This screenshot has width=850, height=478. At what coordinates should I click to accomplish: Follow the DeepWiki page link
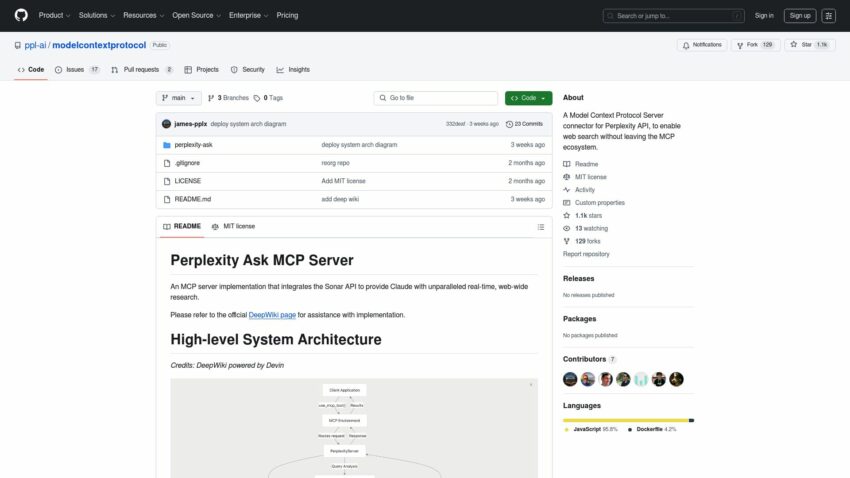click(x=272, y=315)
